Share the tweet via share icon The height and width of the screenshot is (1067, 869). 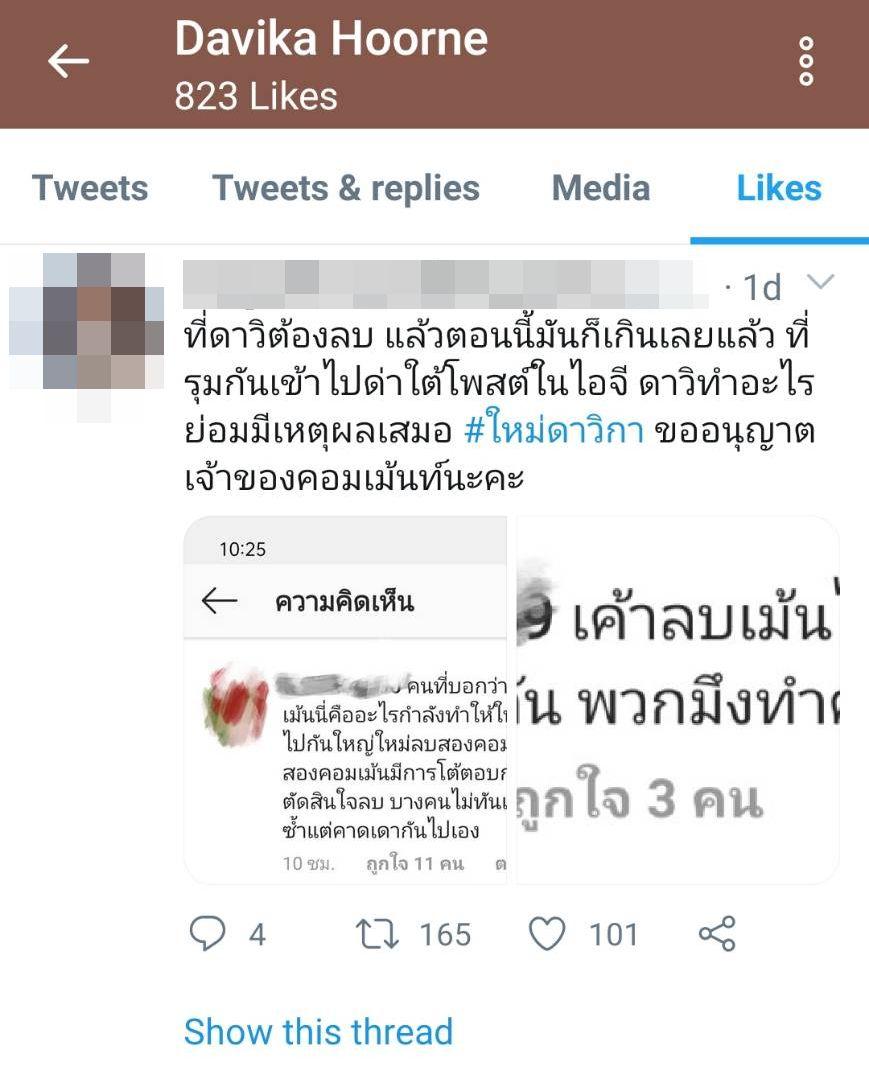point(717,933)
